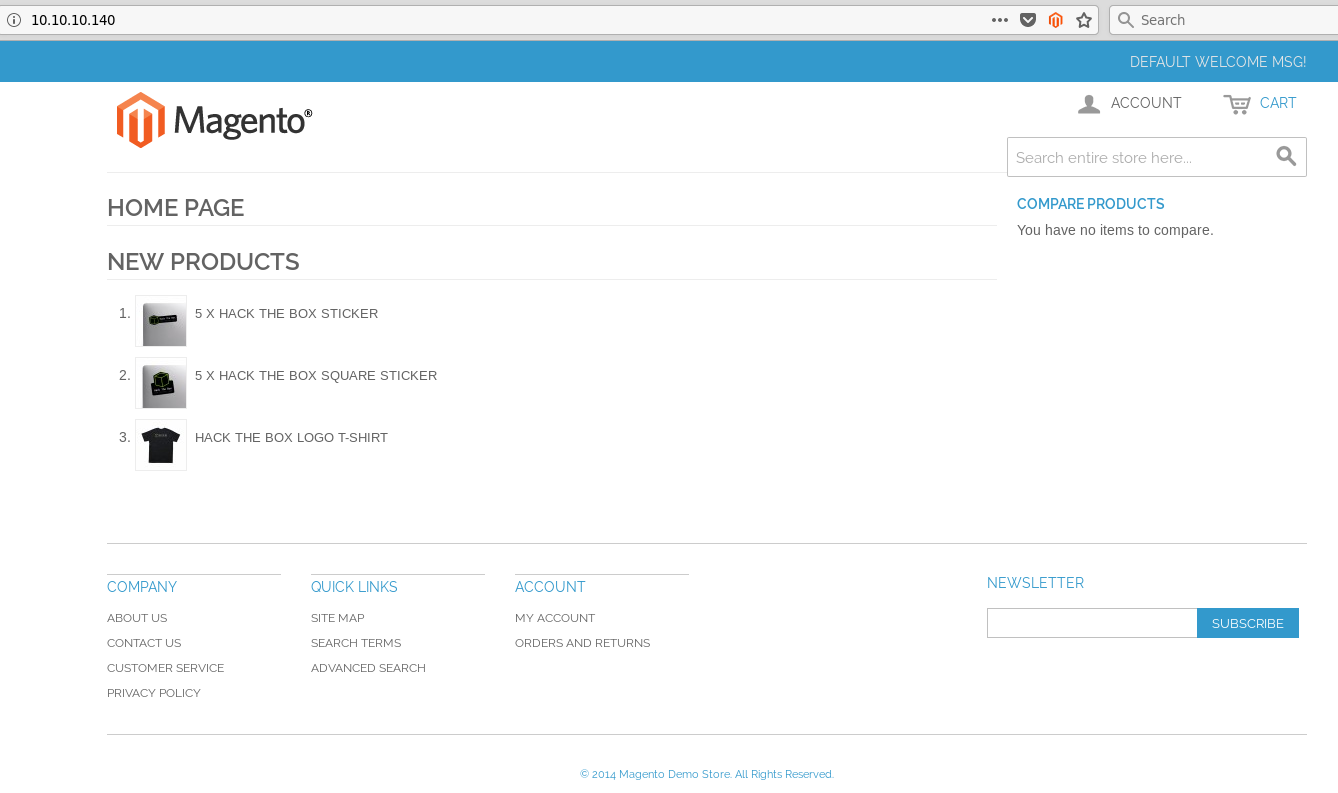Viewport: 1338px width, 793px height.
Task: Open the shopping Cart
Action: coord(1260,103)
